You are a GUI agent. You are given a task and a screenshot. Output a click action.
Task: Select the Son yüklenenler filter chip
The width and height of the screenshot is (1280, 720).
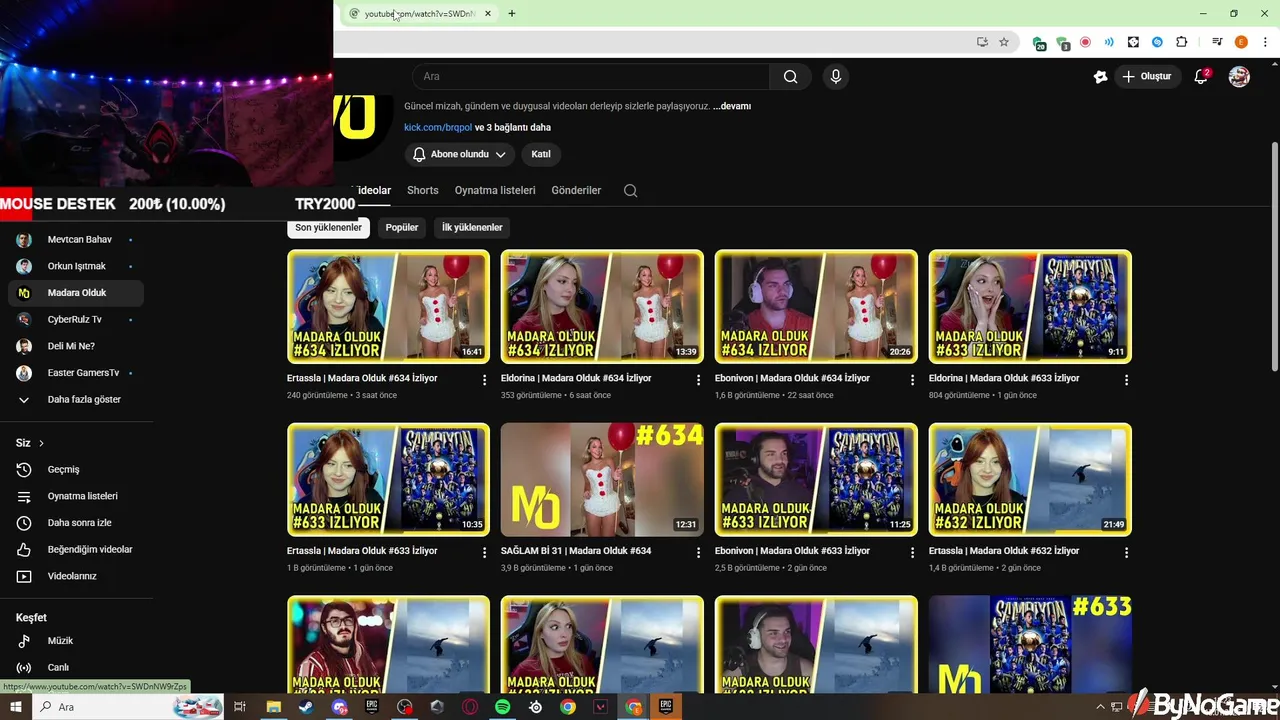click(x=328, y=227)
